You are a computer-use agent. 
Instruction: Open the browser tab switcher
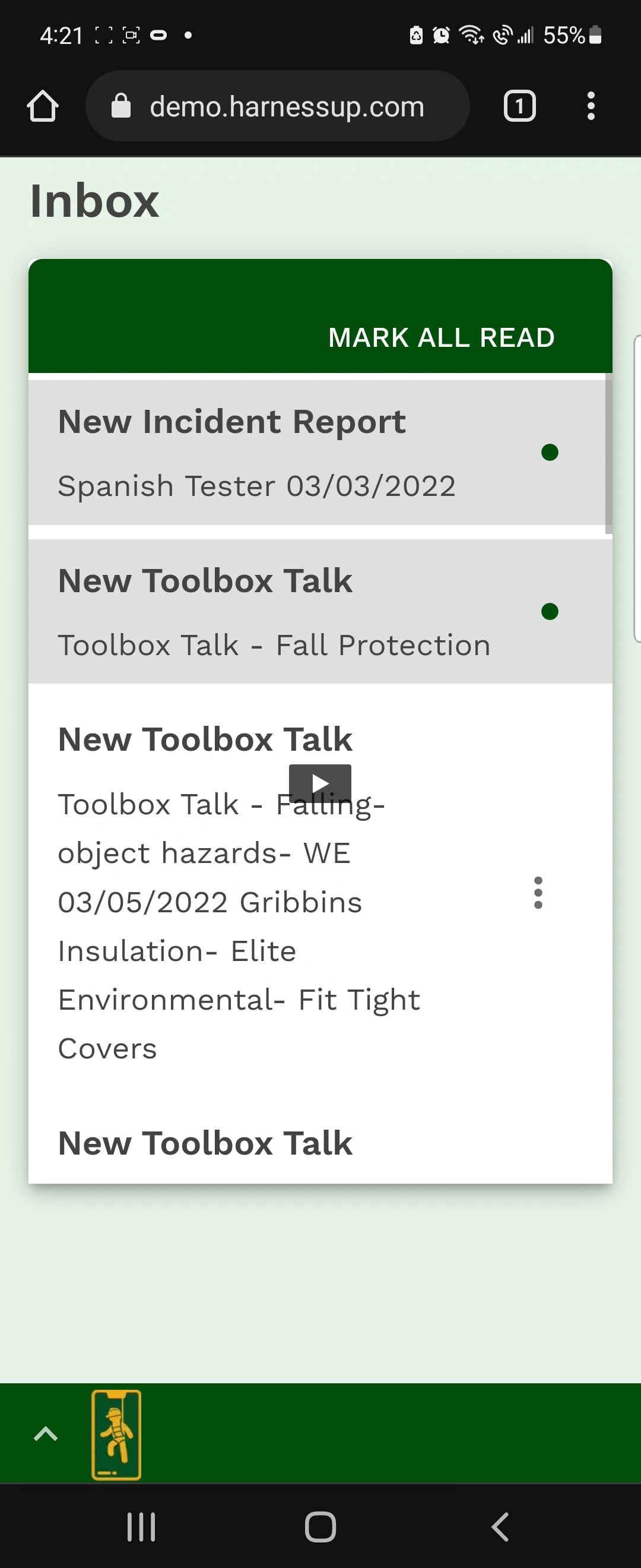point(519,106)
